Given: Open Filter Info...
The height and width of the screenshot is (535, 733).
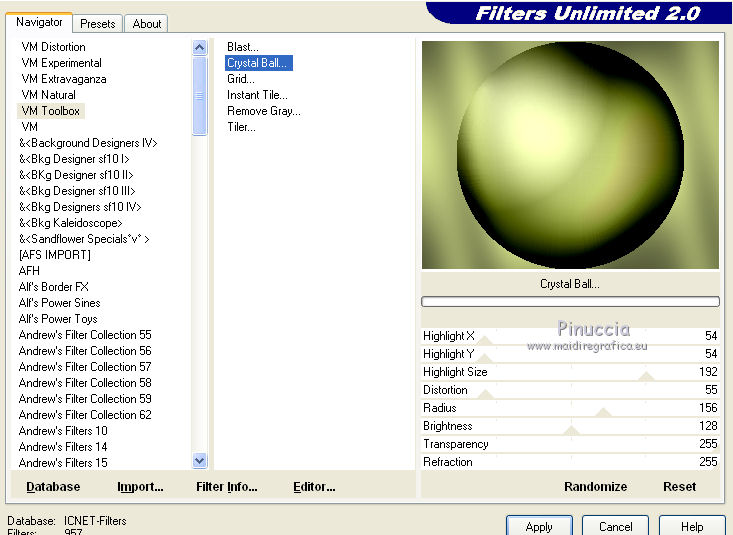Looking at the screenshot, I should [227, 487].
